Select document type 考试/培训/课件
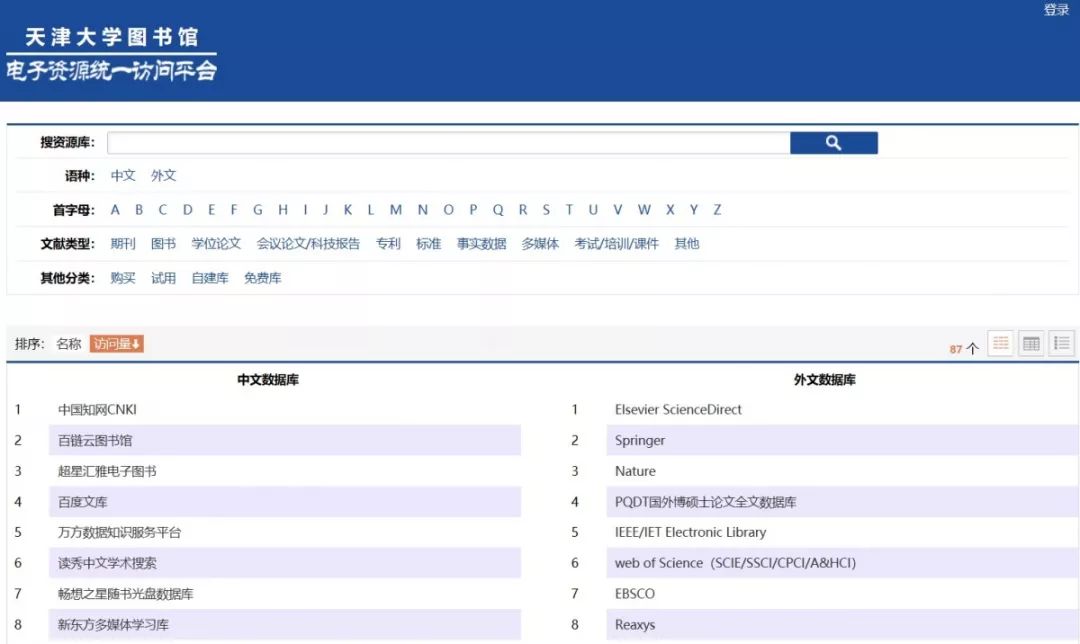Viewport: 1080px width, 644px height. click(616, 244)
